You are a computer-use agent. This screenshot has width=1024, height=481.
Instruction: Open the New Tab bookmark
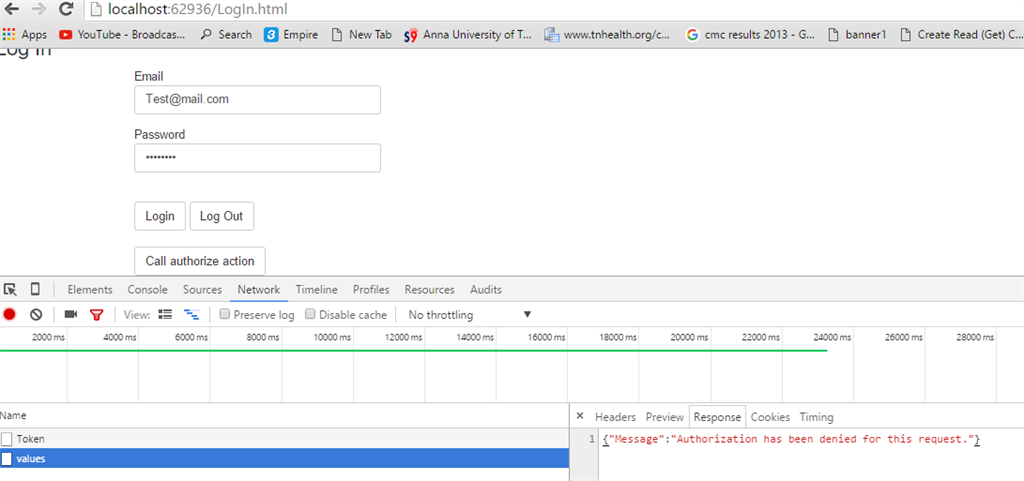coord(362,35)
